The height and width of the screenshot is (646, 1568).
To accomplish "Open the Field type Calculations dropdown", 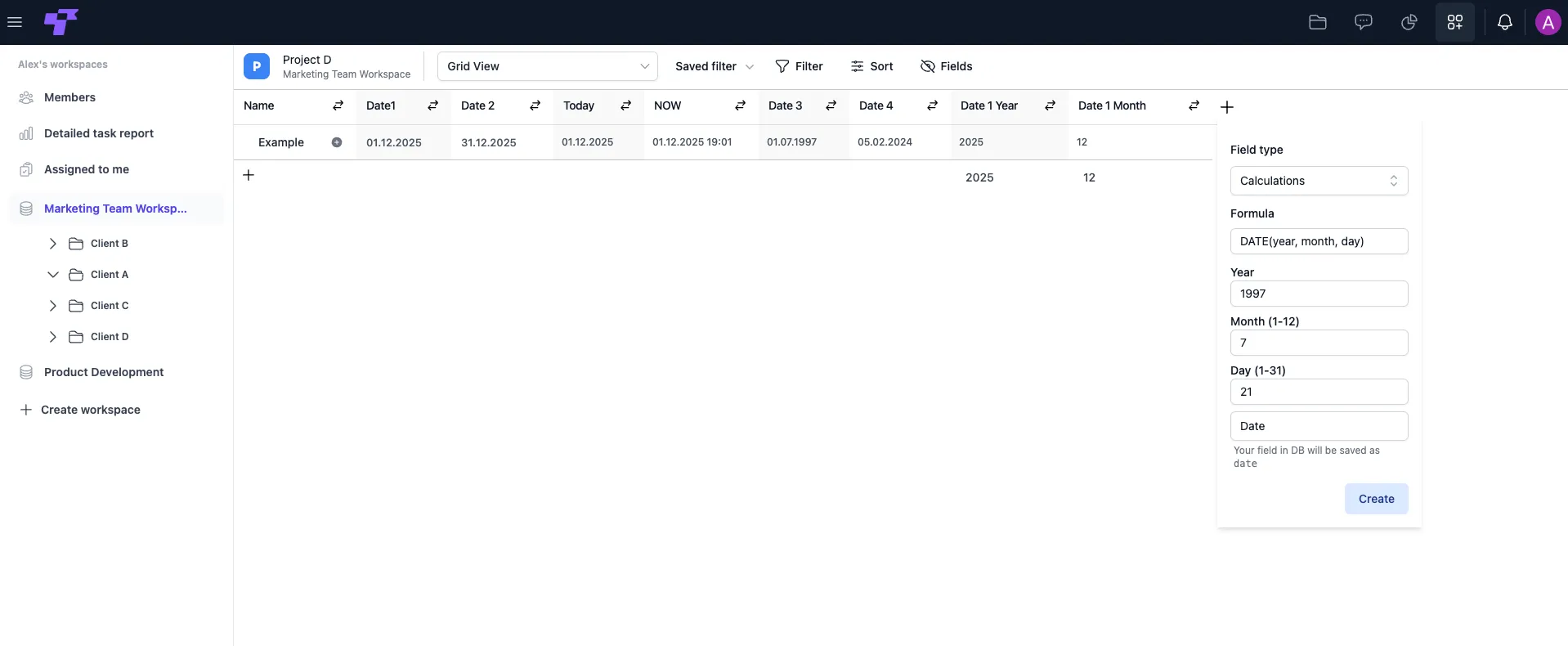I will [x=1319, y=181].
